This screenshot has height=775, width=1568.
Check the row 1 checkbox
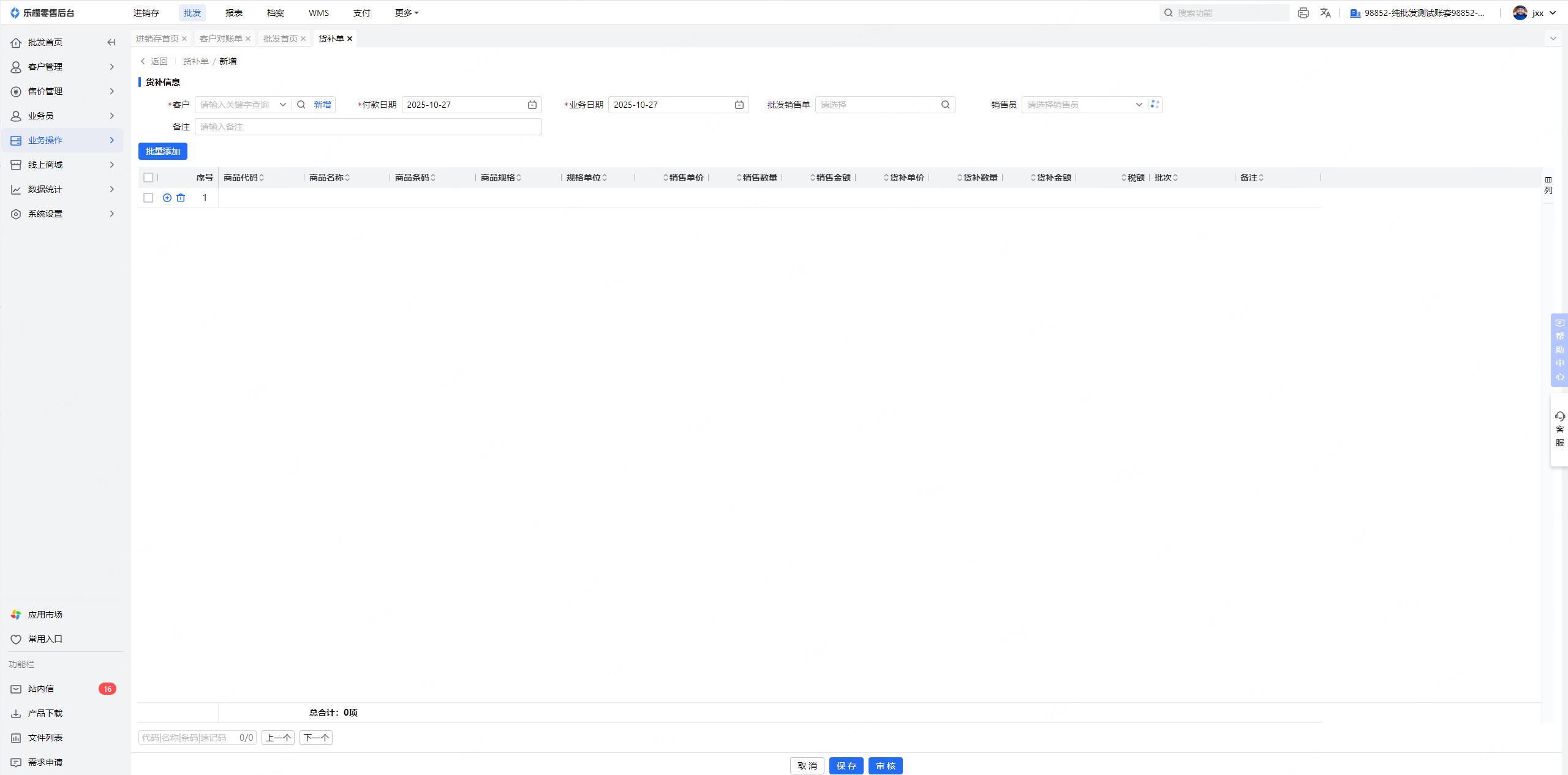148,198
